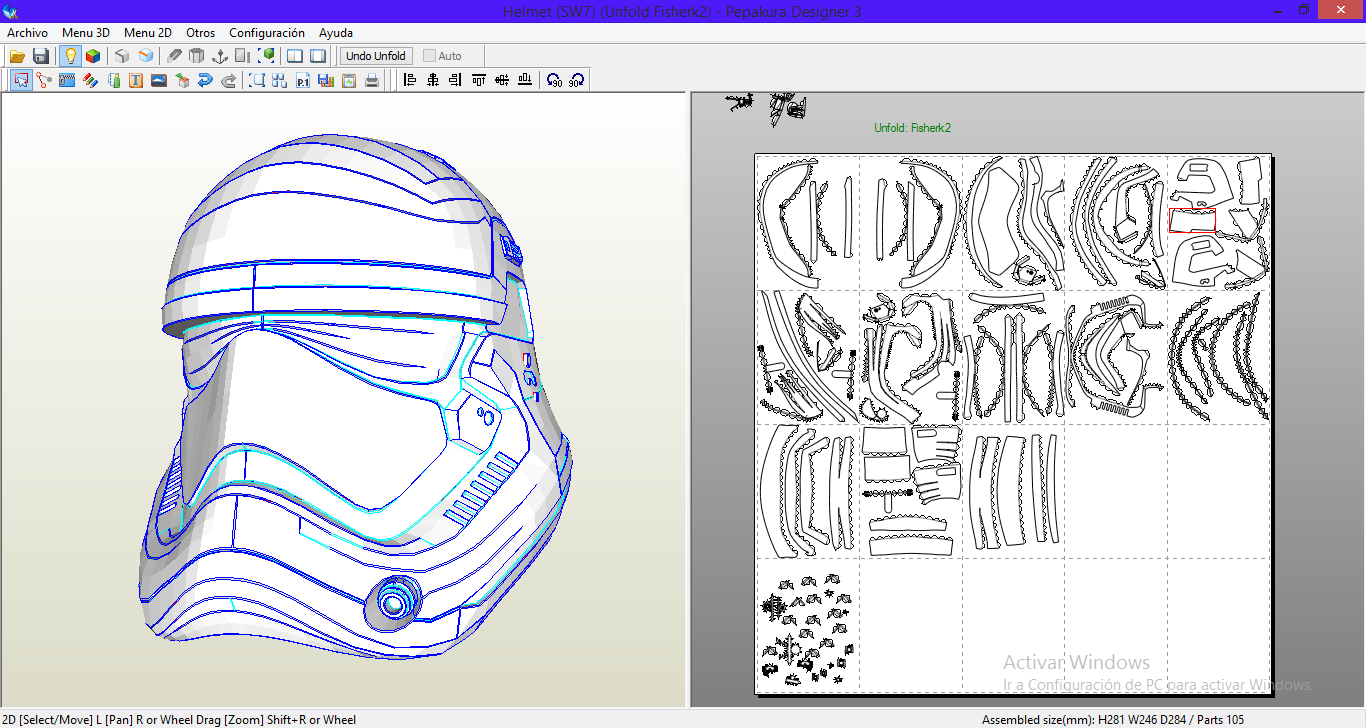Fit the 3D view with green cube icon

267,56
